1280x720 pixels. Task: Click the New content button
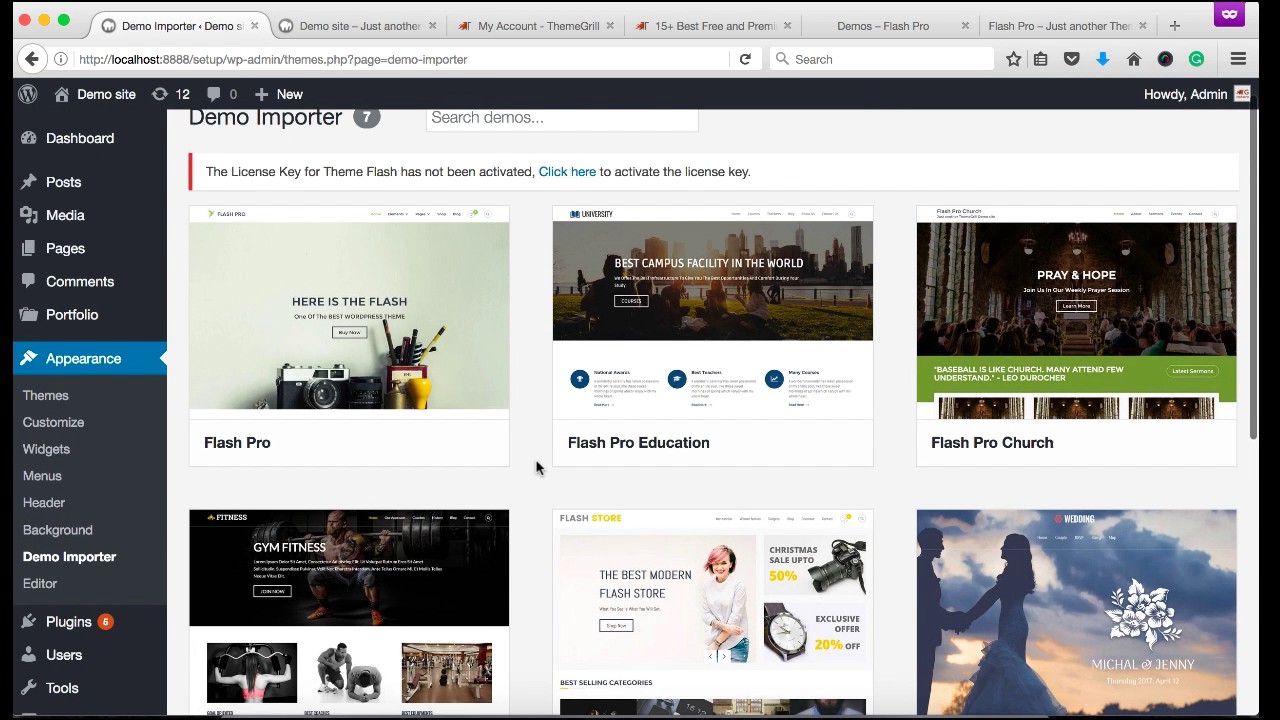279,94
